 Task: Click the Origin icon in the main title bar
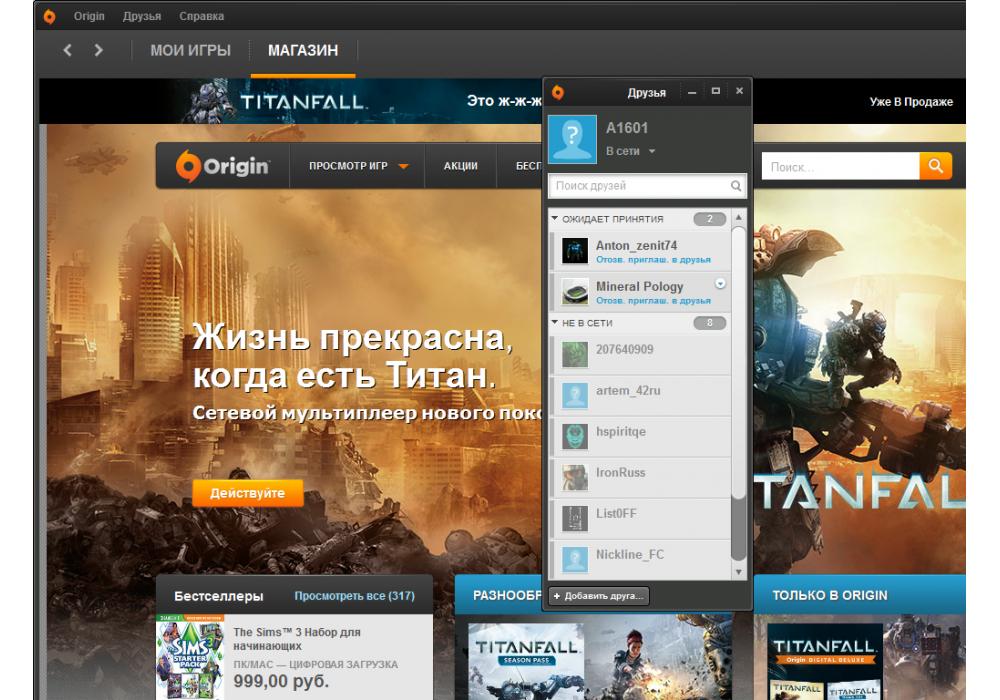[50, 16]
